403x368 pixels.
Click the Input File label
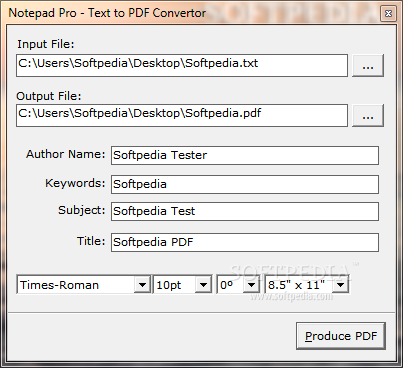click(46, 44)
